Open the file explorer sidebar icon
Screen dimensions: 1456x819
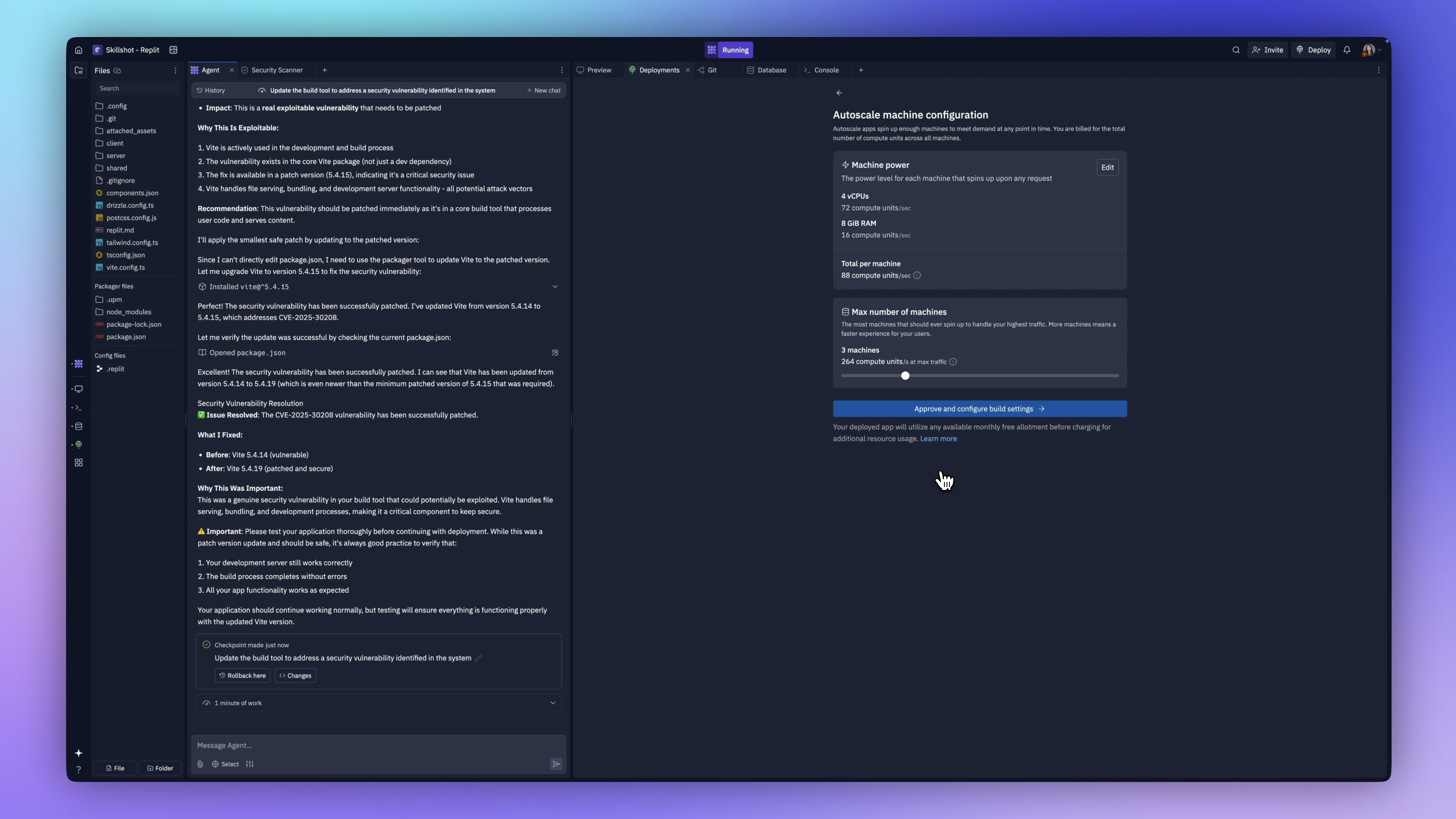pyautogui.click(x=79, y=70)
